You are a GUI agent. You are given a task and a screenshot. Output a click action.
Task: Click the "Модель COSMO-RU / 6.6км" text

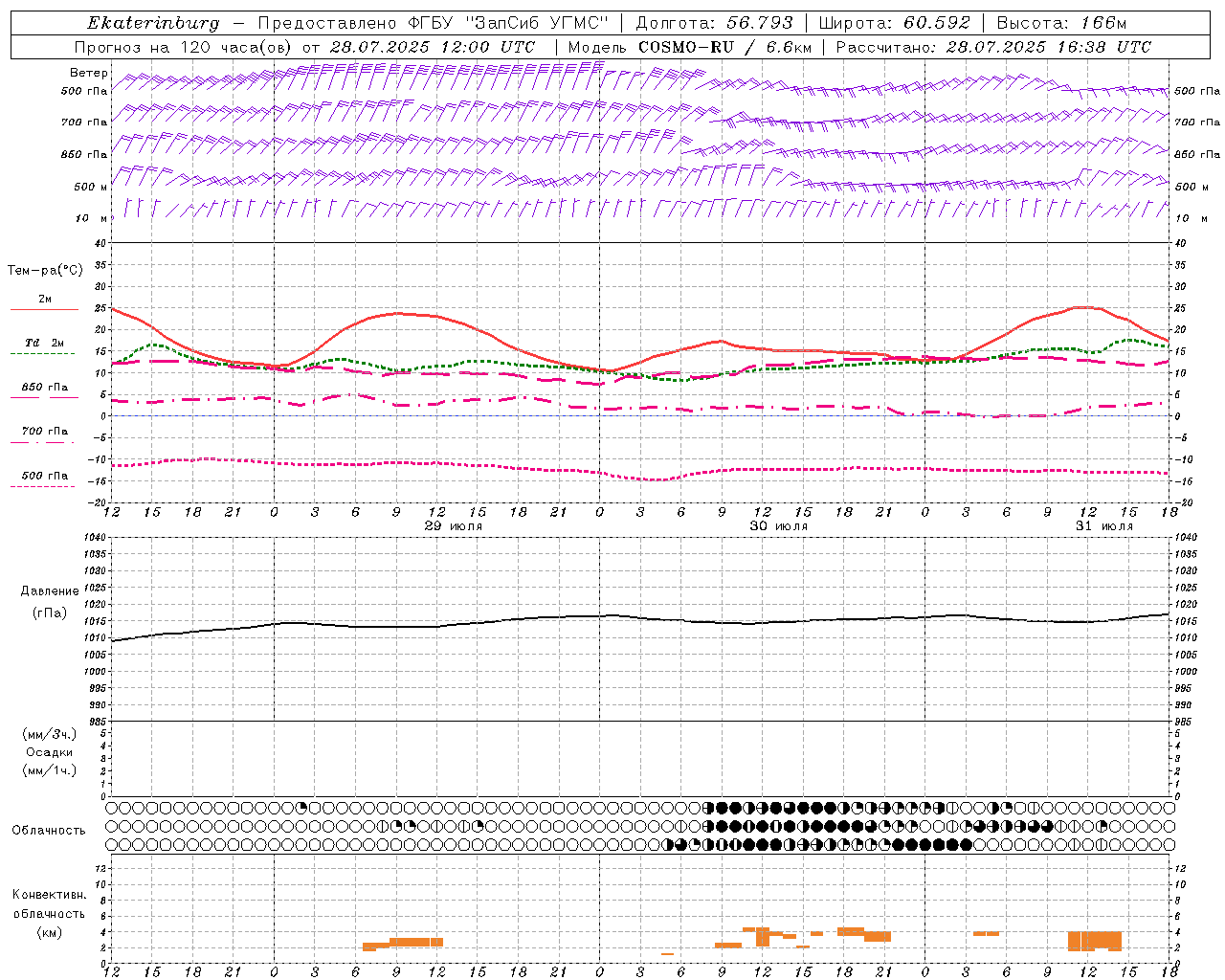tap(689, 47)
